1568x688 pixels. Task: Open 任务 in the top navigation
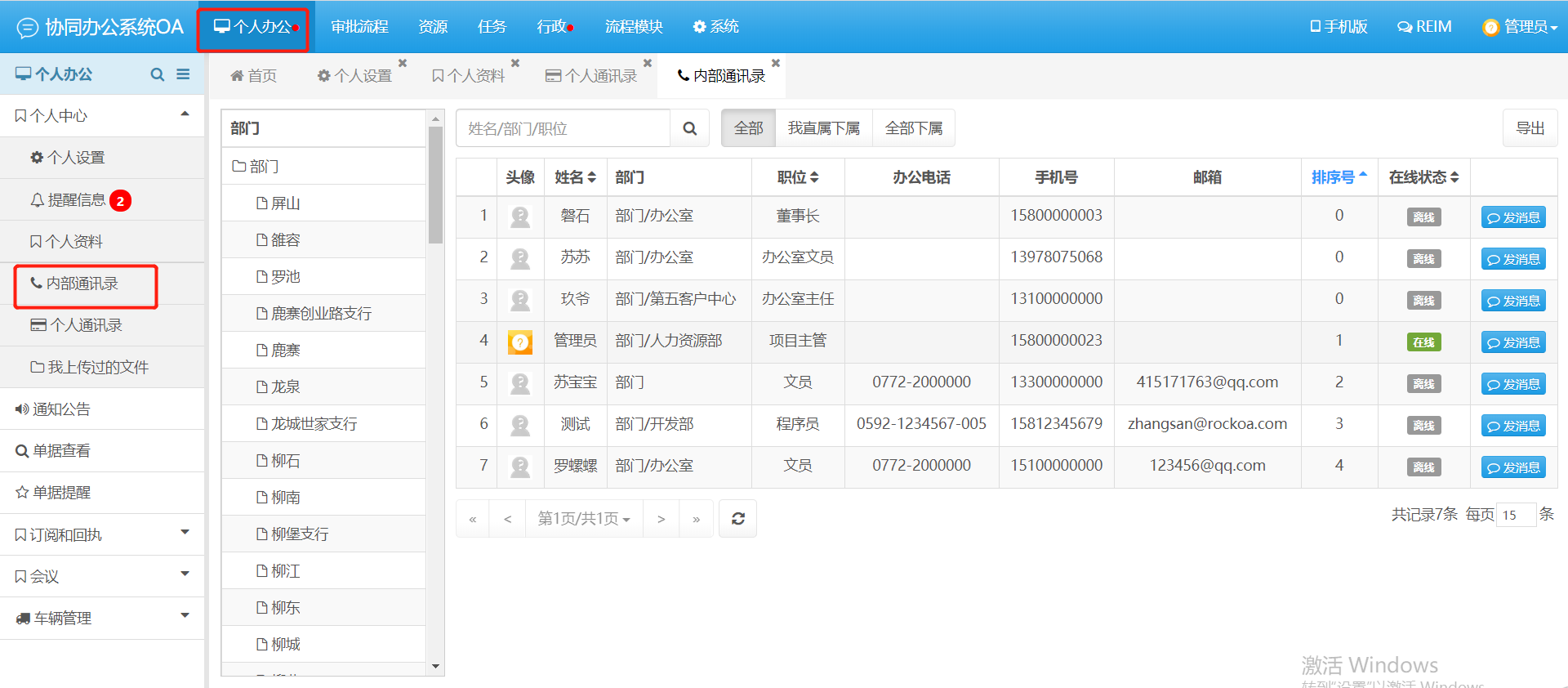(492, 27)
